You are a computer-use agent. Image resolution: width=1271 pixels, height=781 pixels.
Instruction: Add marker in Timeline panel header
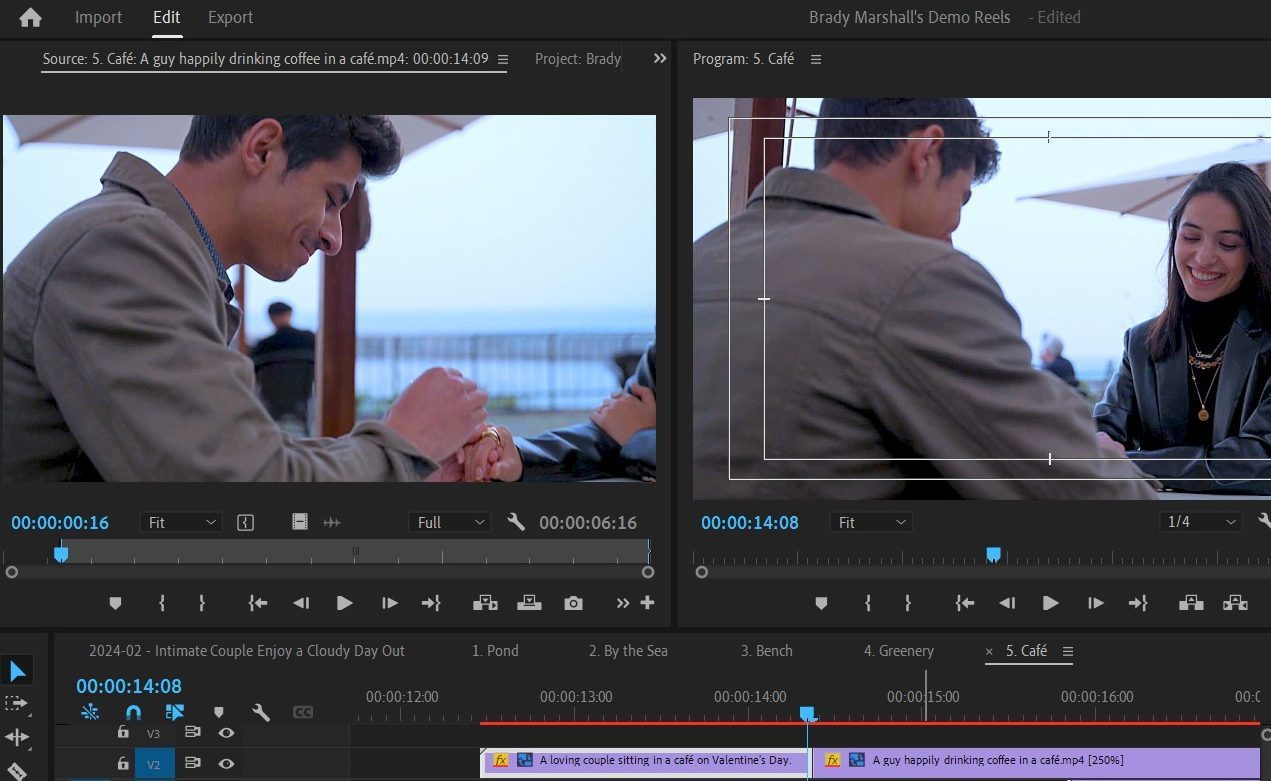(219, 713)
